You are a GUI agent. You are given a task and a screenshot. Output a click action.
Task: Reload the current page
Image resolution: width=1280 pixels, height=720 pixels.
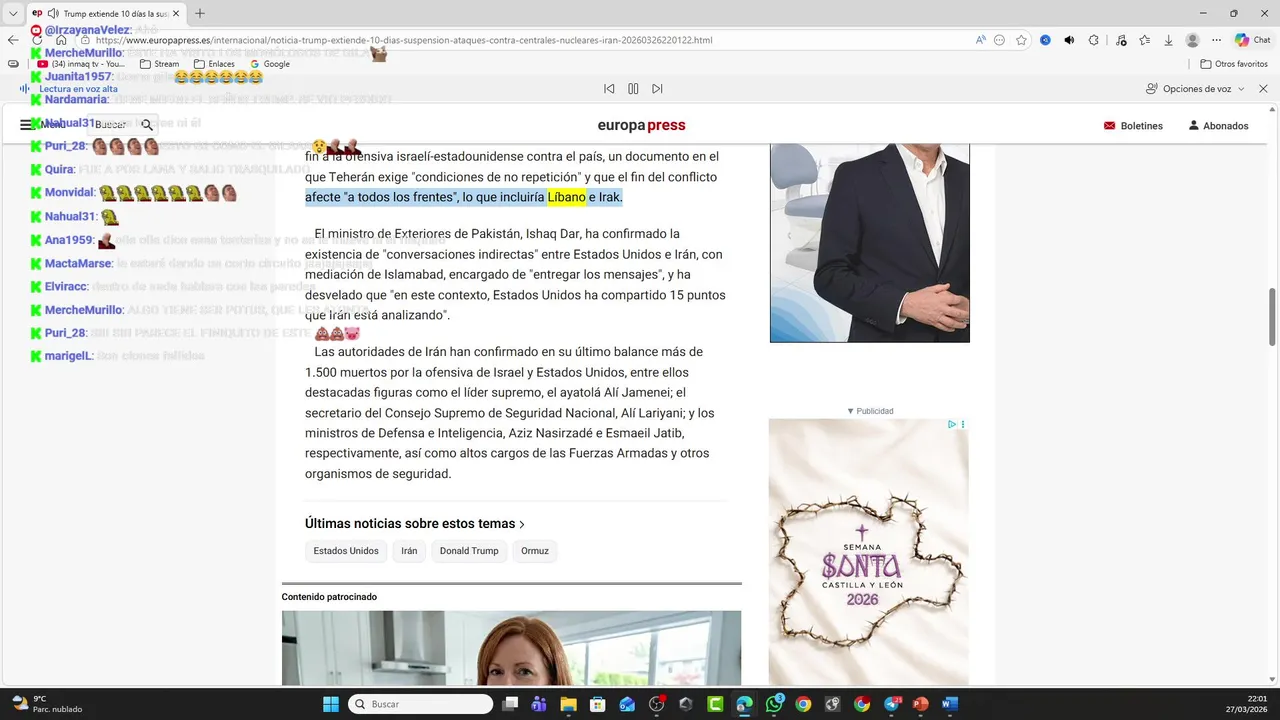pos(37,40)
